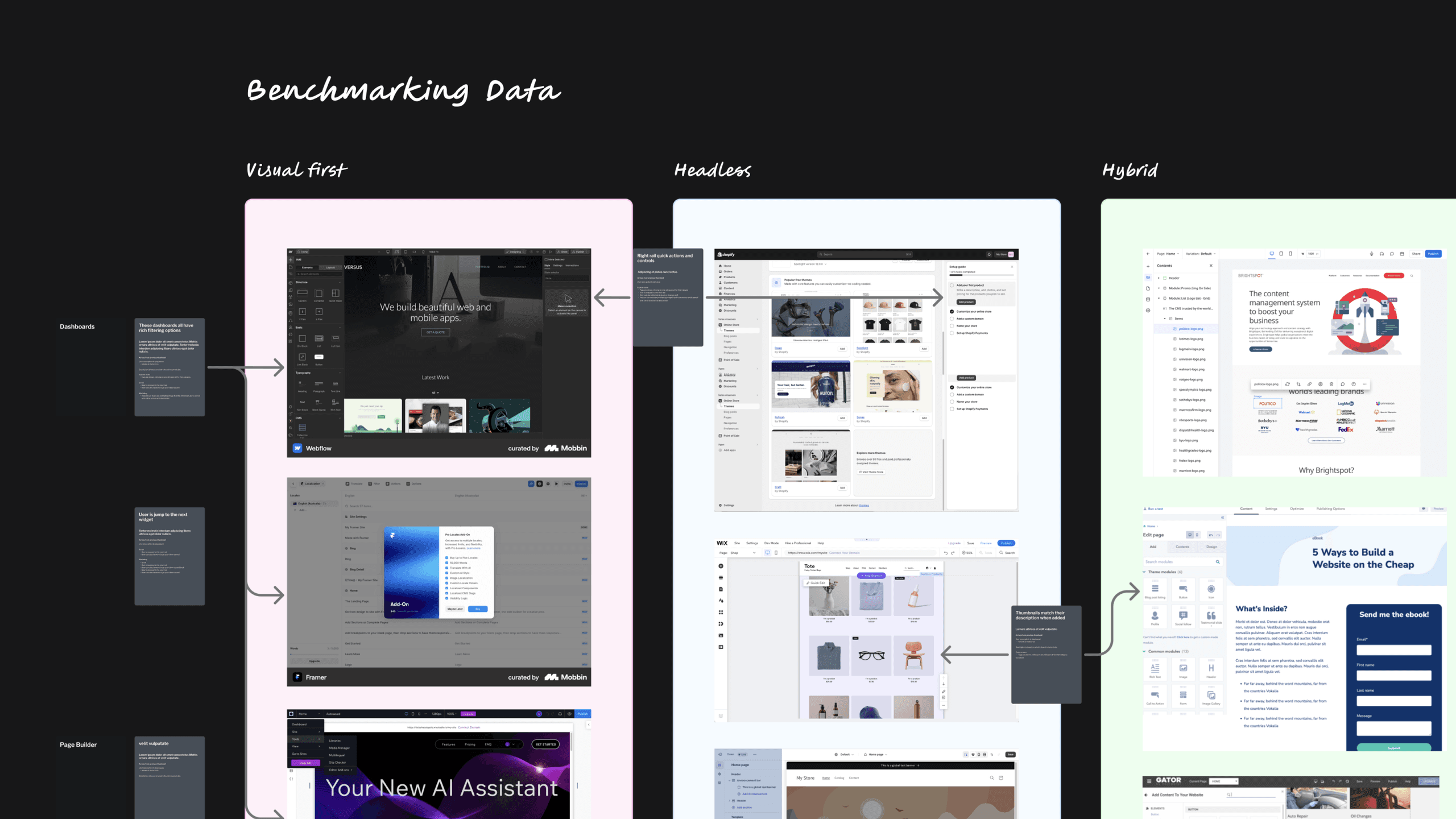
Task: Click Add product in the Shopify setup guide
Action: point(966,302)
